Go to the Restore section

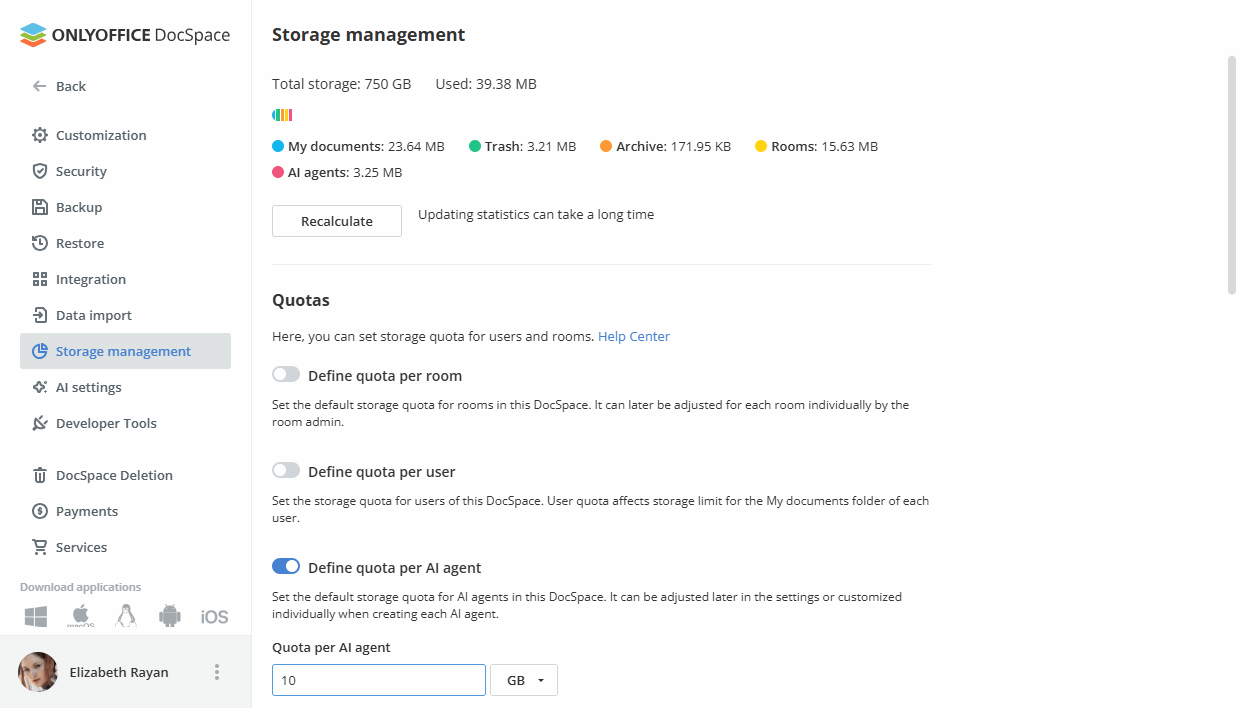79,242
